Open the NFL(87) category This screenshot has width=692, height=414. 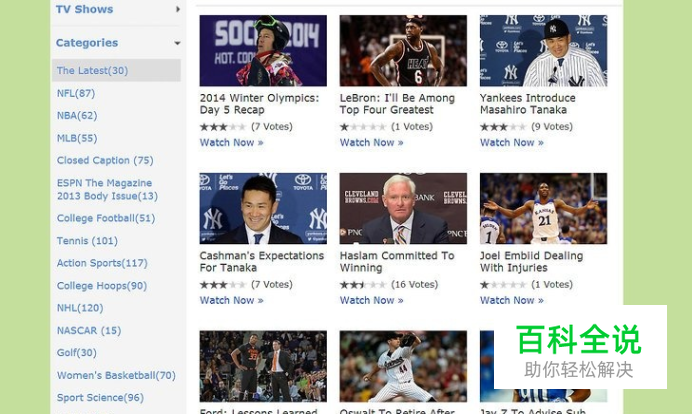tap(76, 93)
